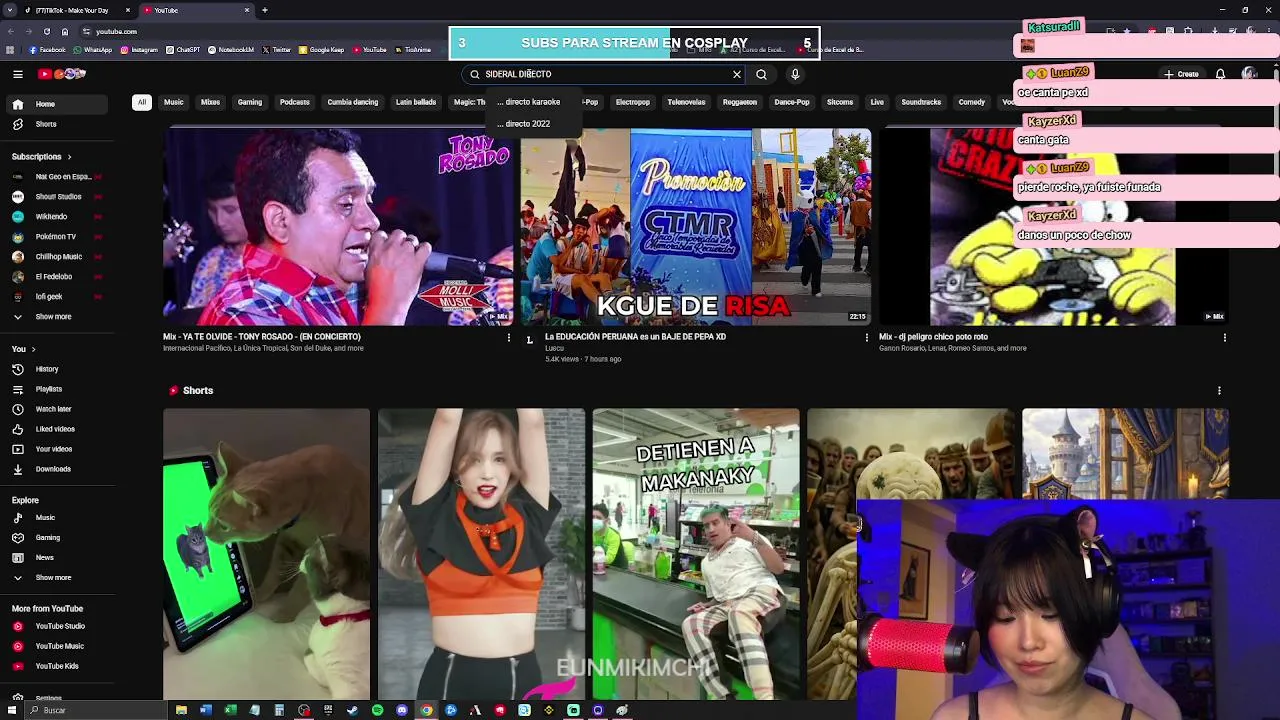This screenshot has width=1280, height=720.
Task: Select the Soundtracks filter chip
Action: [x=921, y=102]
